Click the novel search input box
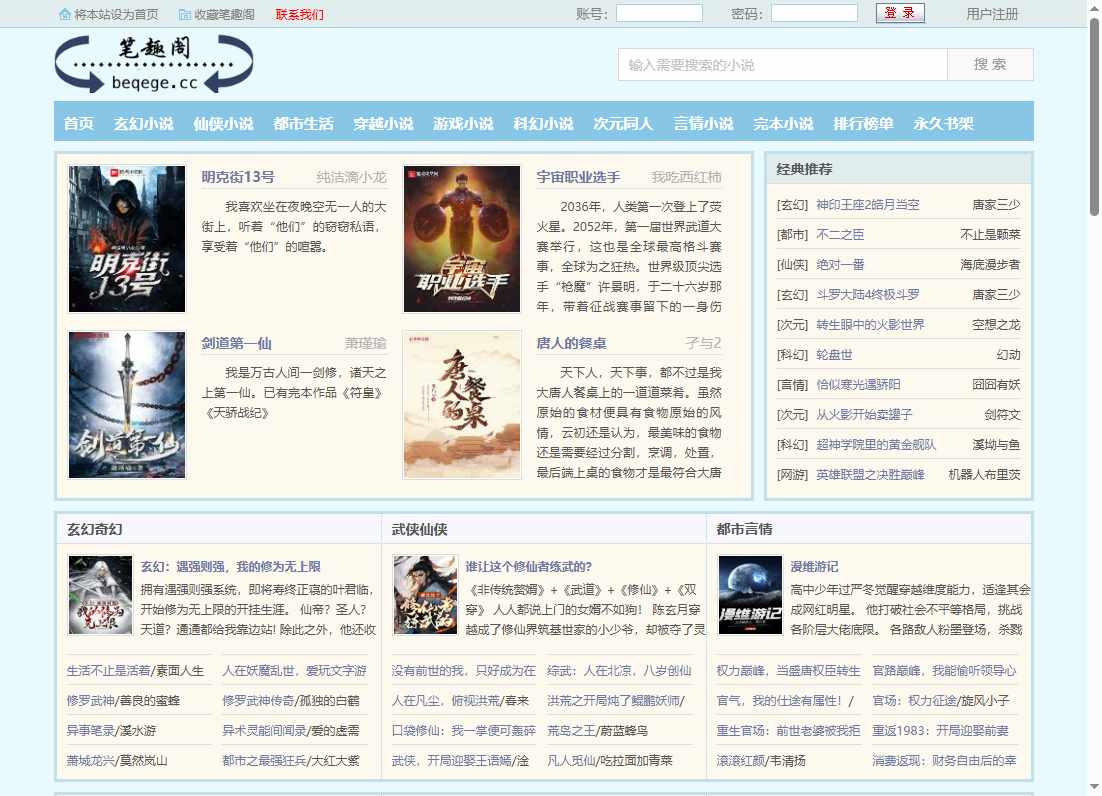Viewport: 1102px width, 796px height. coord(782,64)
